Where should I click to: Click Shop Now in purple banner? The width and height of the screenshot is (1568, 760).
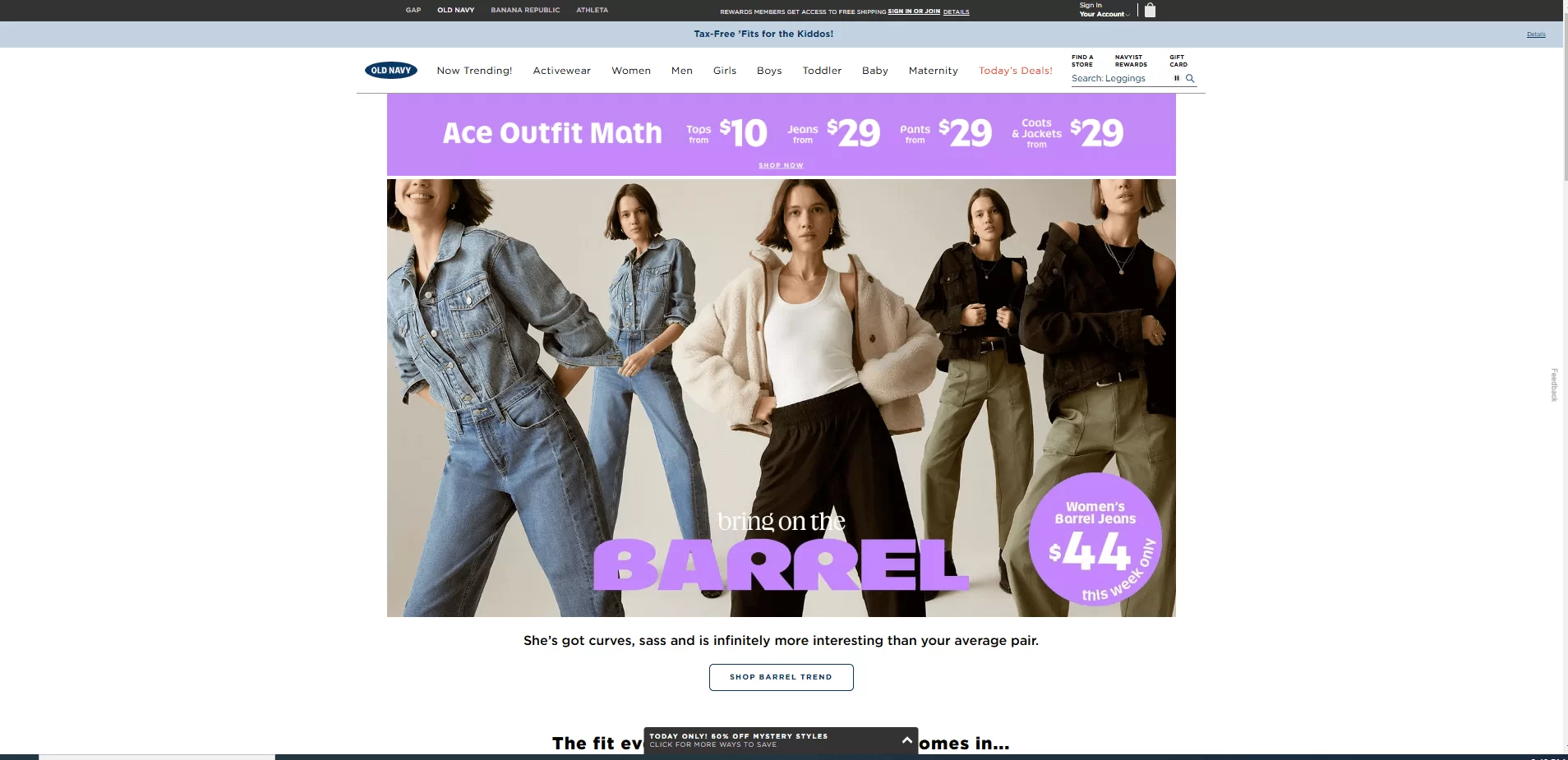click(781, 165)
